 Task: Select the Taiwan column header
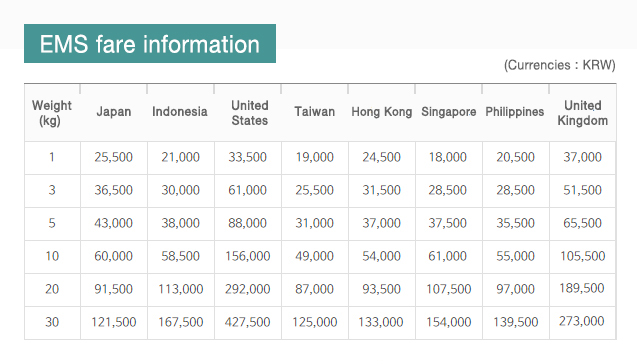coord(314,112)
